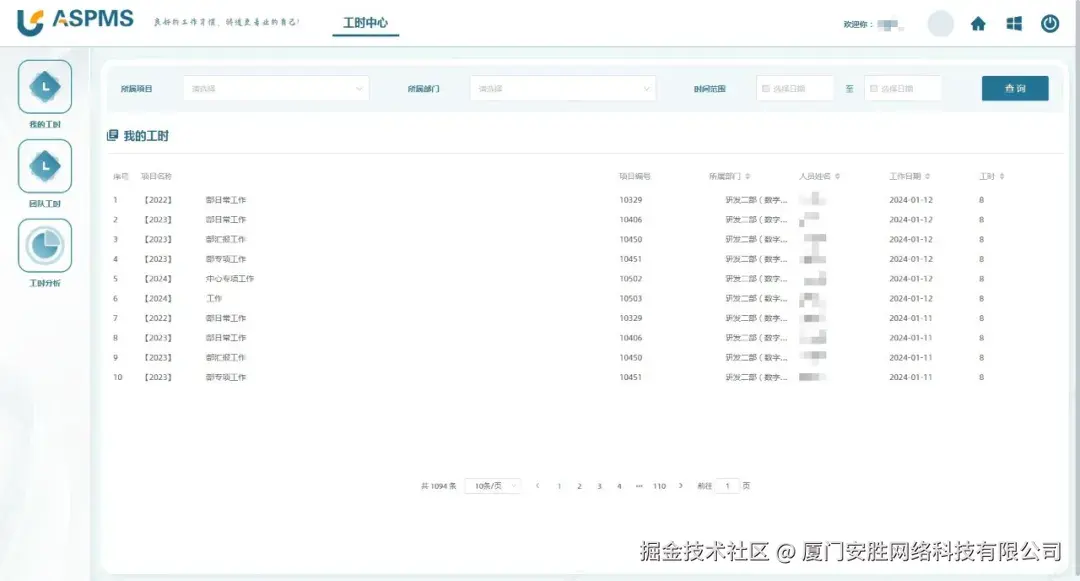Open the app grid icon top right

(1013, 23)
